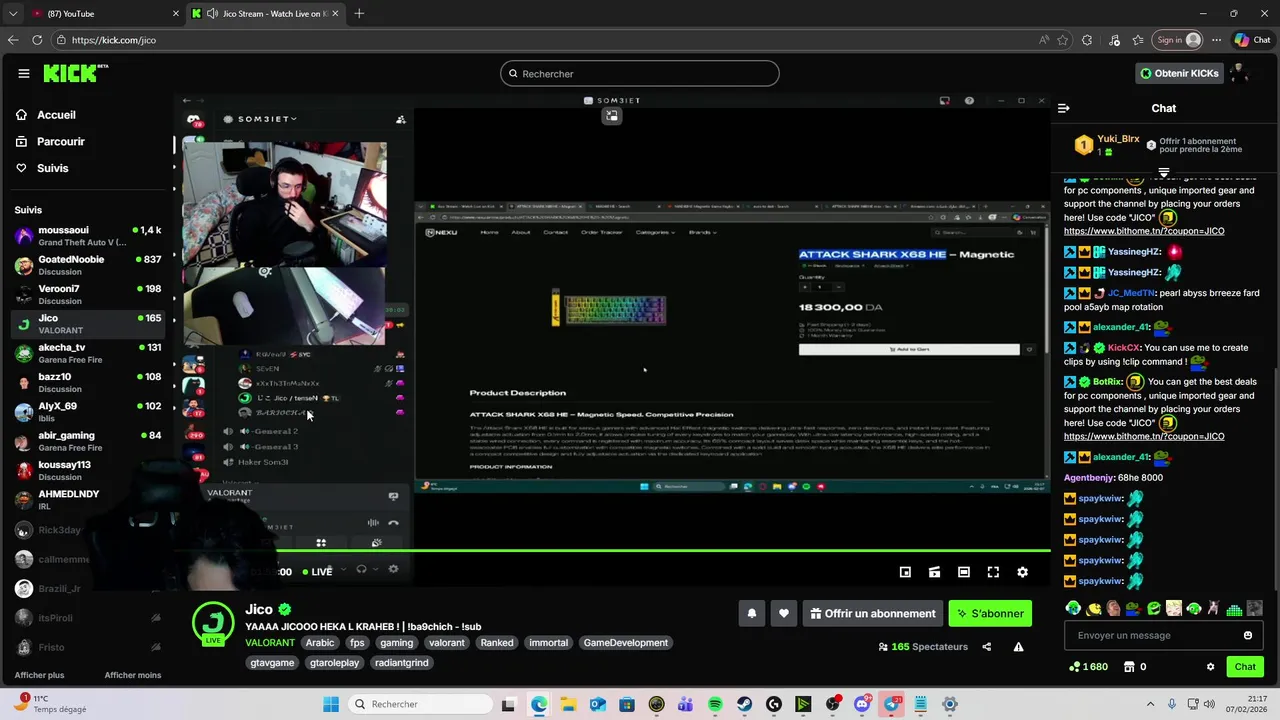Open koussay113 channel in followed list
1280x720 pixels.
[88, 470]
